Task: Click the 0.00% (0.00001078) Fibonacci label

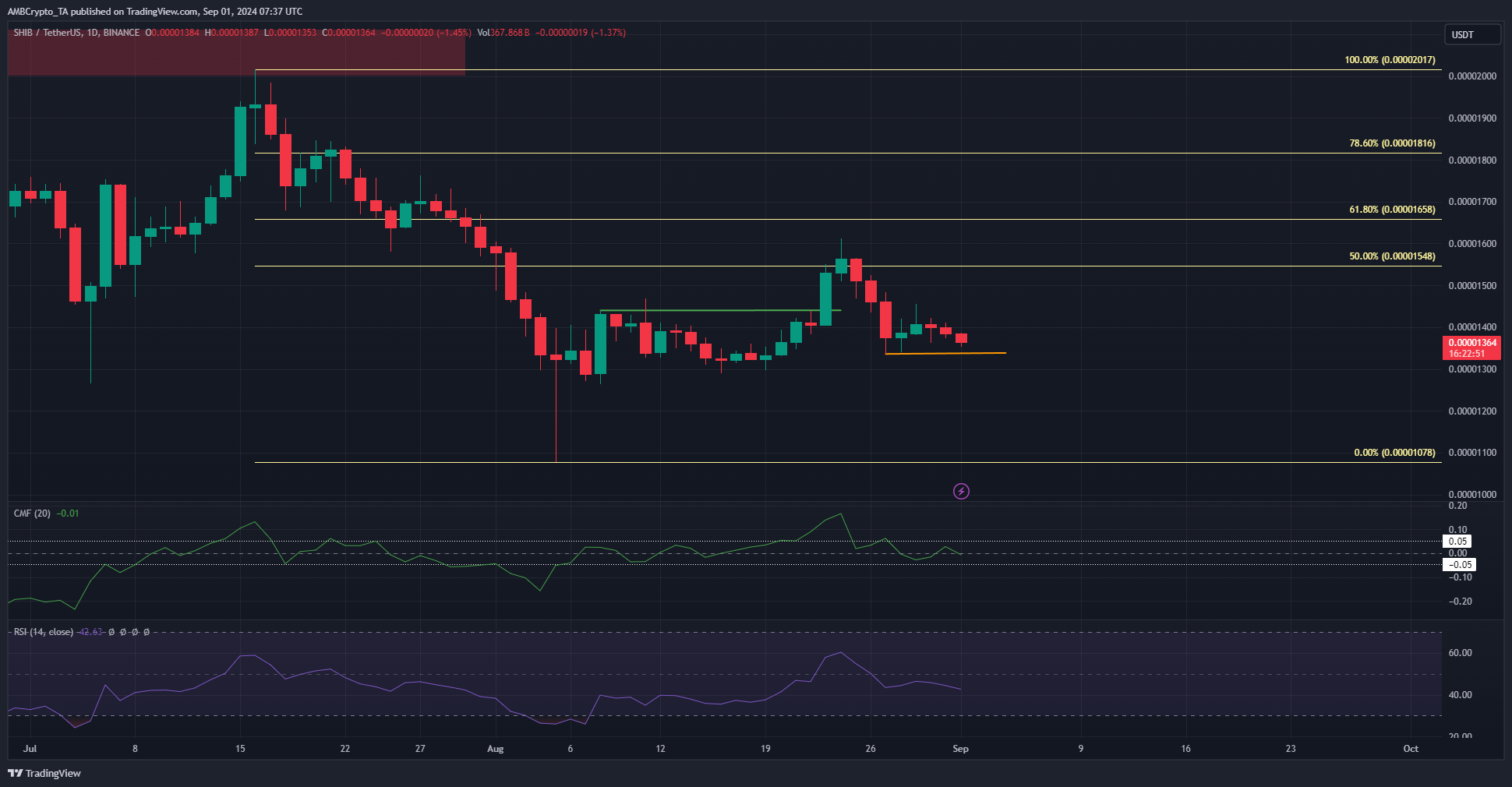Action: (x=1394, y=453)
